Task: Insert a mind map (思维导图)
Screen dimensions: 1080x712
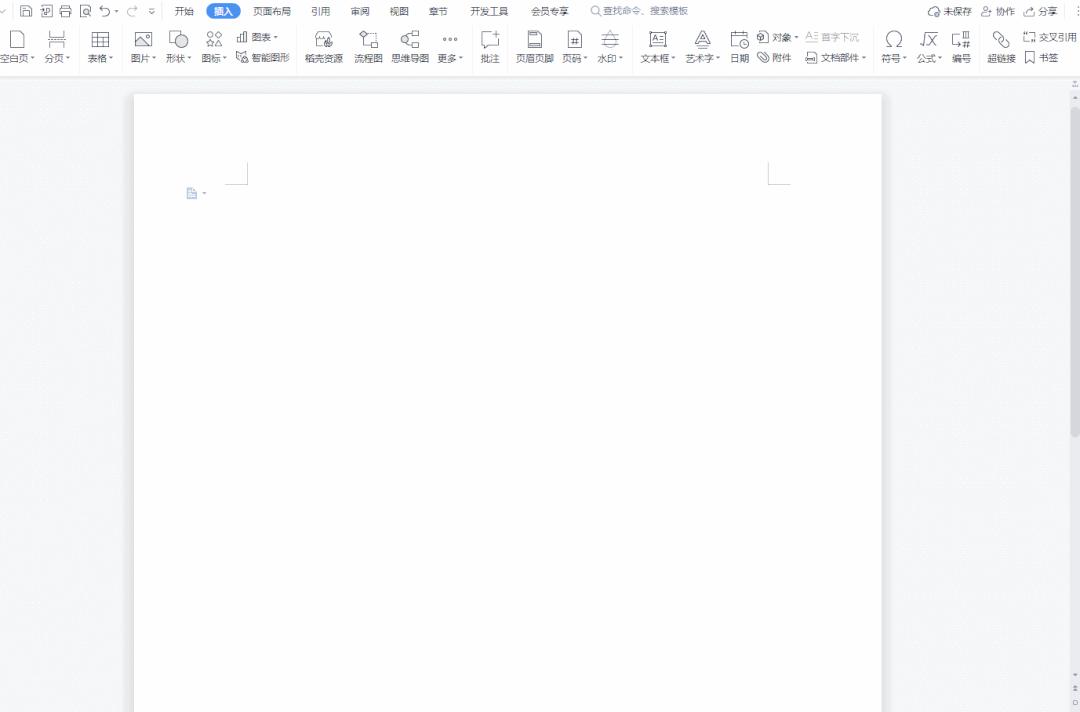Action: pos(410,47)
